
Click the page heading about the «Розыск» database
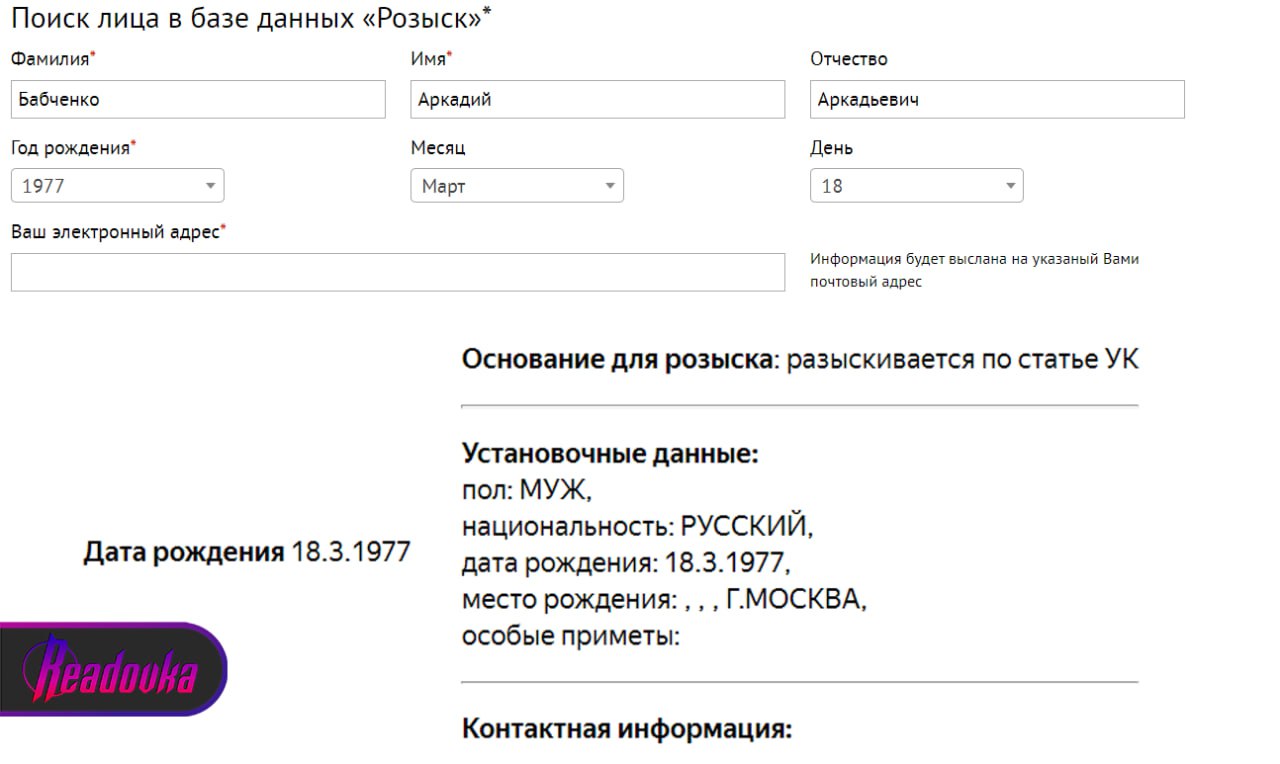pos(250,18)
